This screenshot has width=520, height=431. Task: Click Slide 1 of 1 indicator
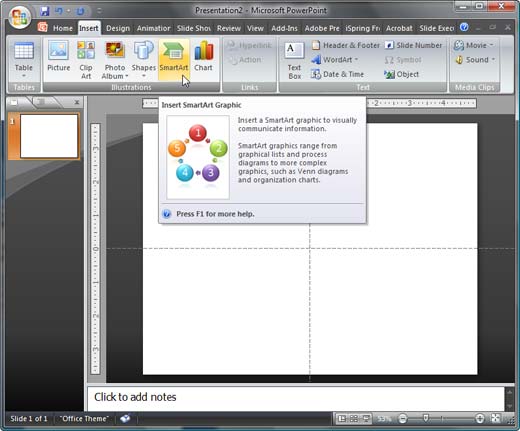pos(29,419)
